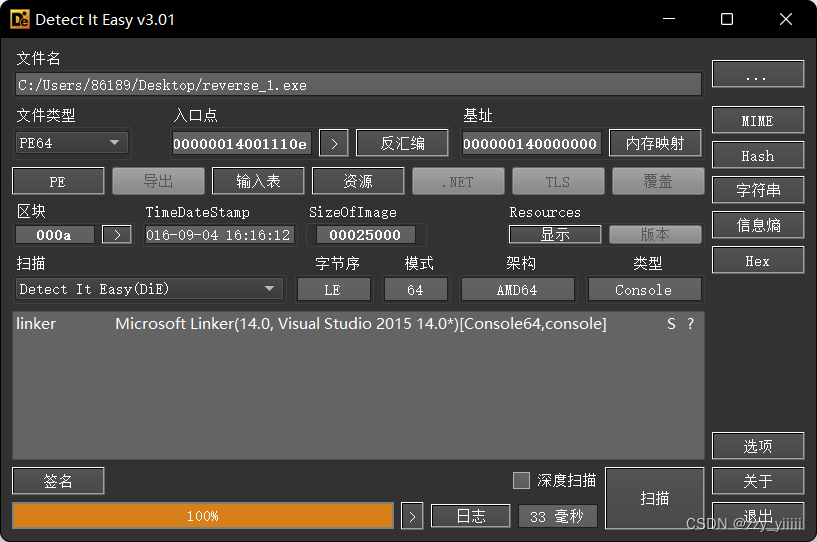817x542 pixels.
Task: Toggle the 深度扫描 deep scan checkbox
Action: 521,480
